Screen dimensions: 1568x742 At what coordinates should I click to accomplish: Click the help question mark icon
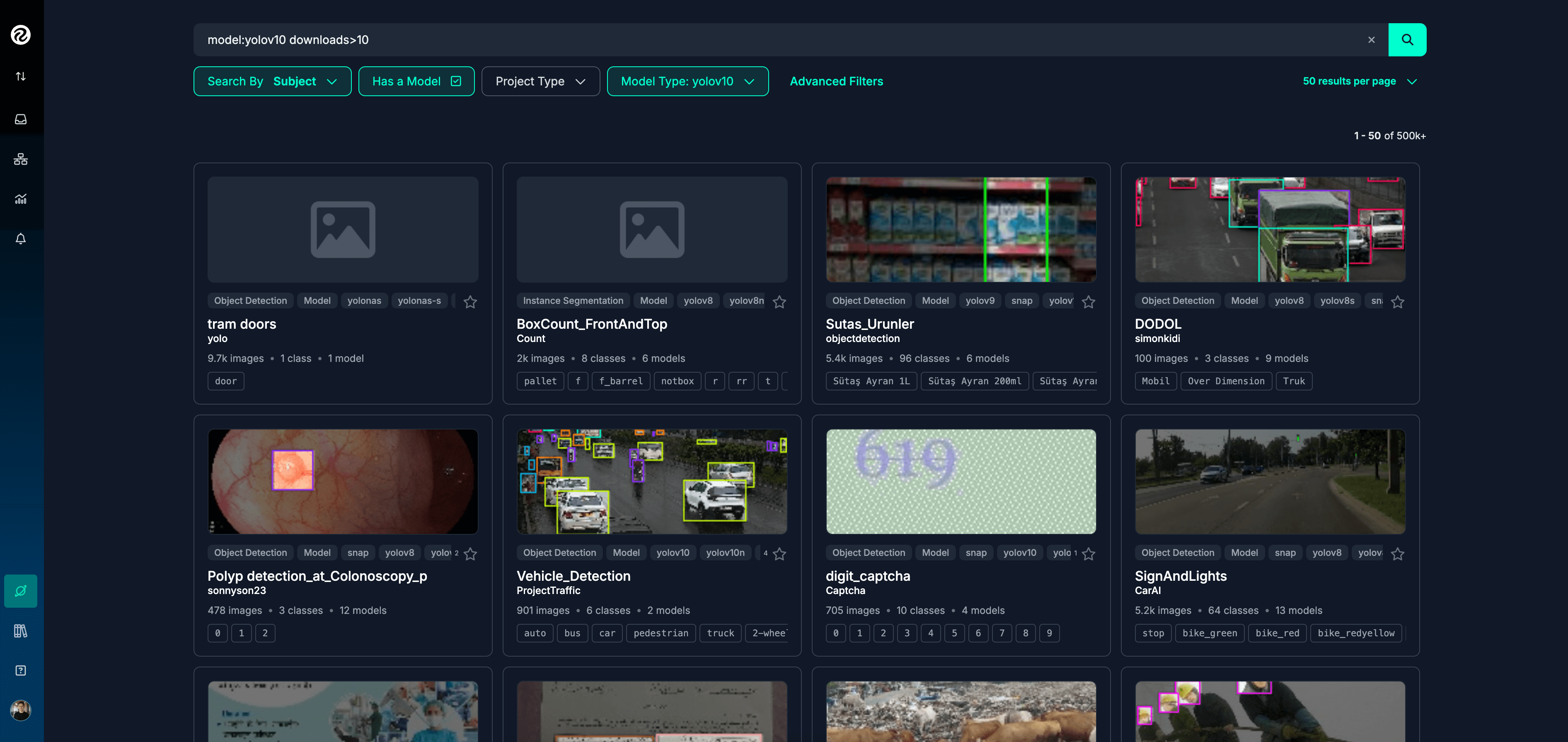(21, 670)
